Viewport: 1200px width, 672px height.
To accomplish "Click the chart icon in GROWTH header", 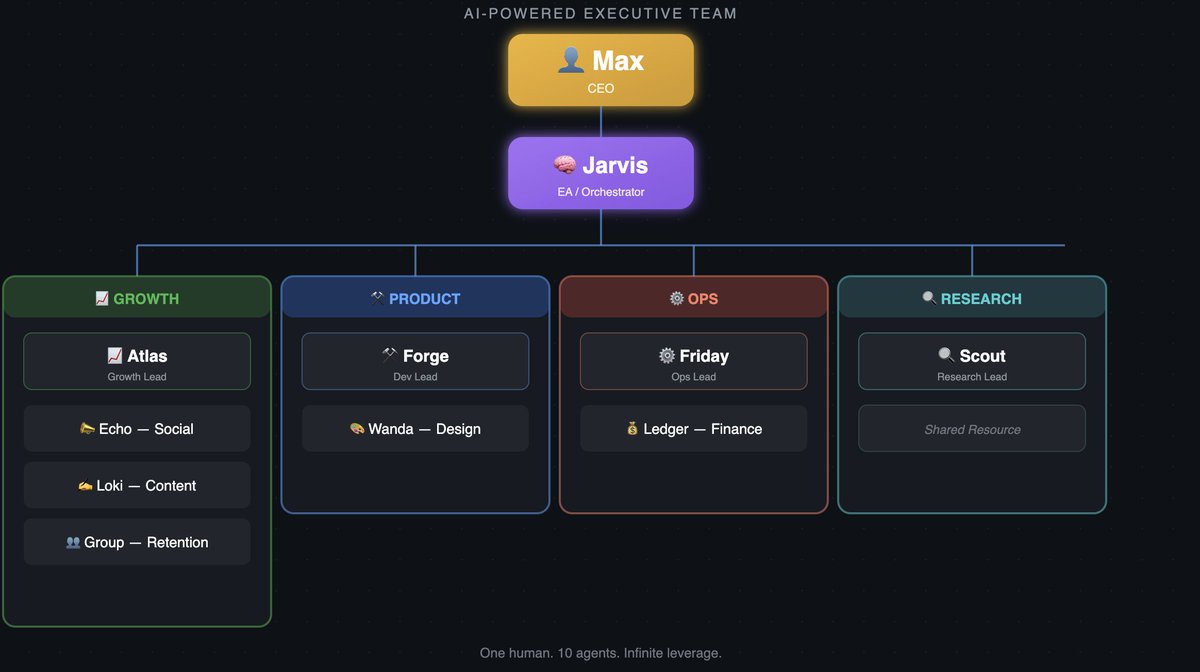I will coord(102,298).
